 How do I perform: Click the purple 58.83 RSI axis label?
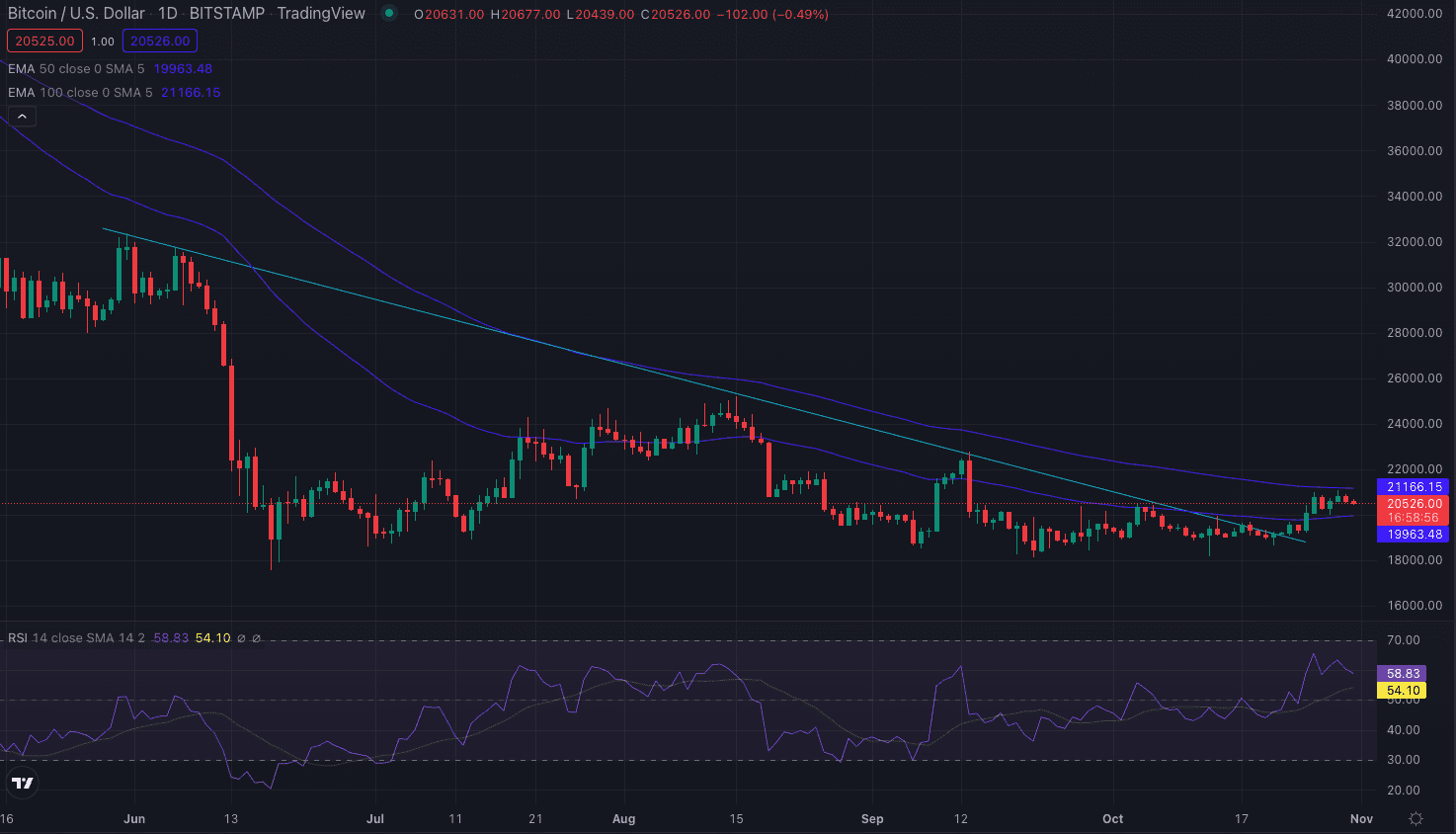pyautogui.click(x=1402, y=673)
